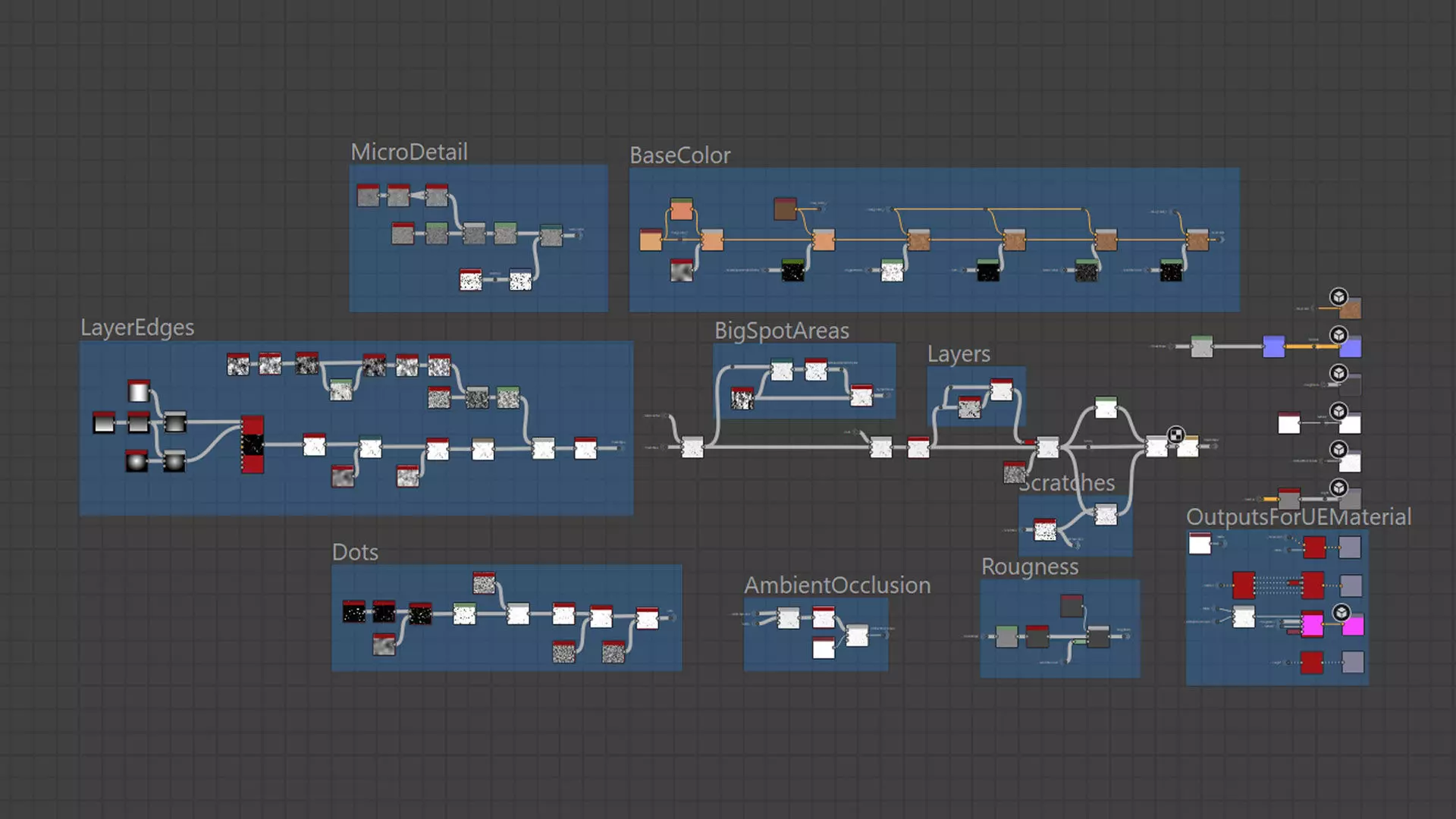Click the AmbientOcclusion frame title

pos(837,585)
